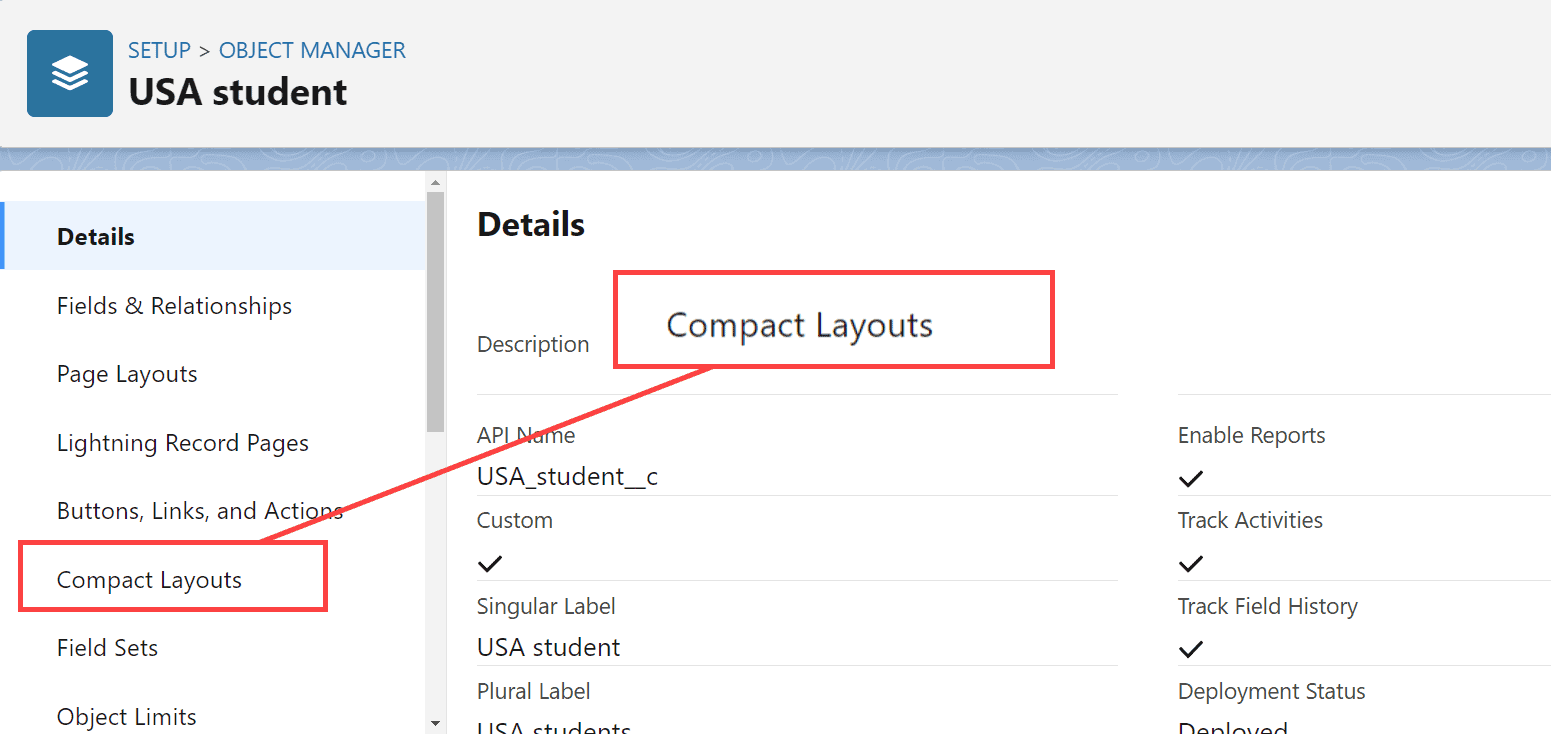Select Field Sets in the sidebar
The width and height of the screenshot is (1551, 734).
[x=107, y=647]
